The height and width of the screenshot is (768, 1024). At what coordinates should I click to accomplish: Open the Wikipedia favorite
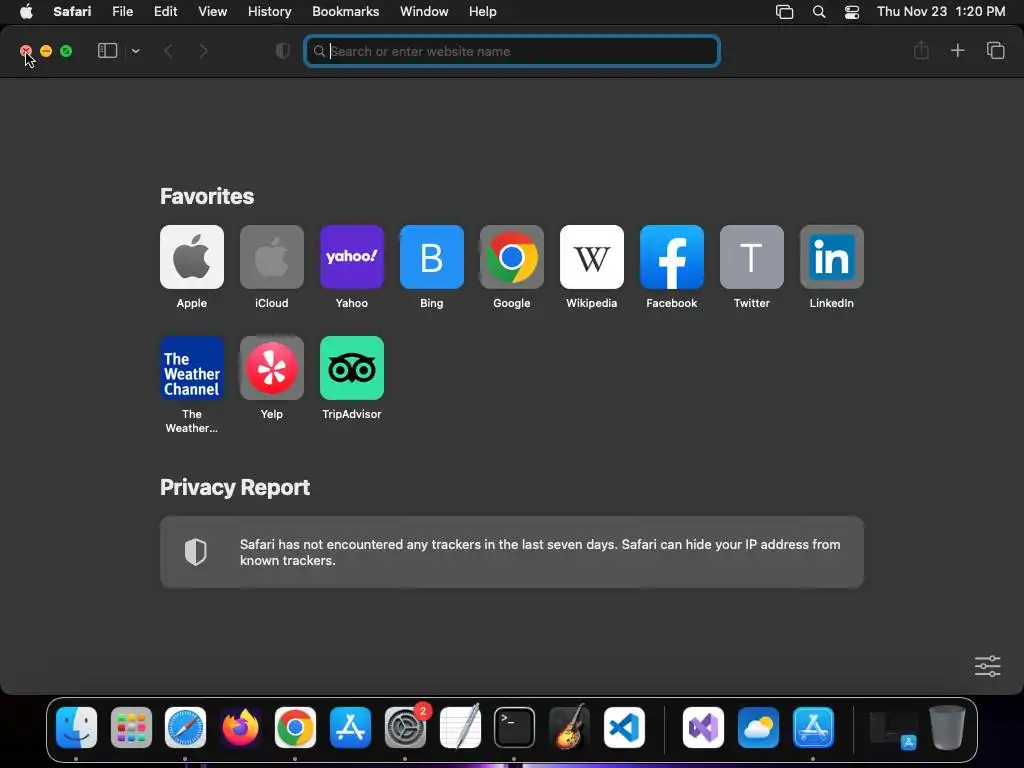coord(592,257)
